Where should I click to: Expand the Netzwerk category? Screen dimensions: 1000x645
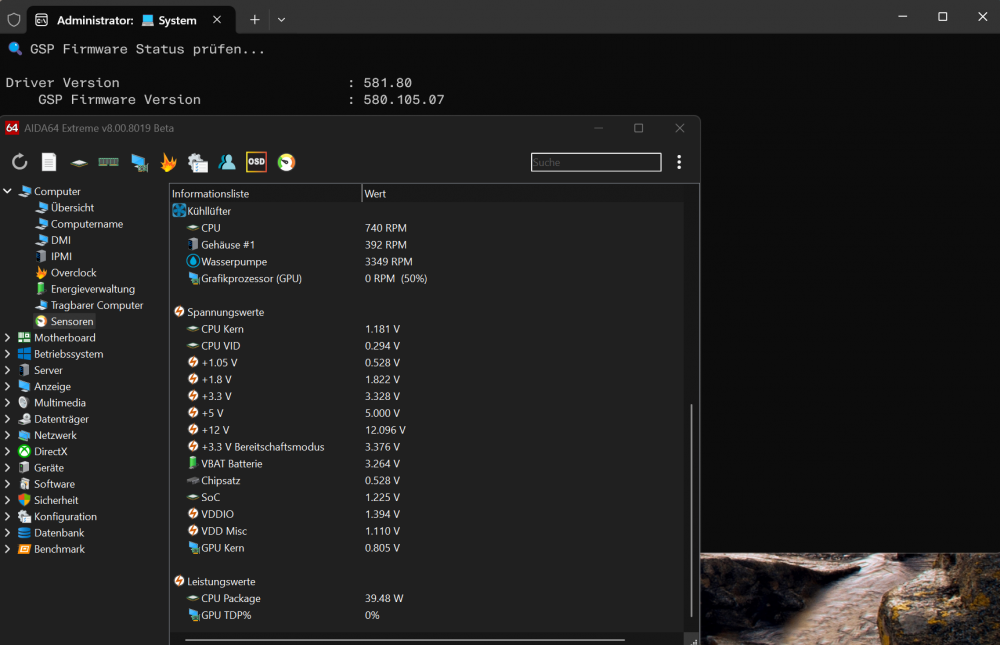point(7,435)
